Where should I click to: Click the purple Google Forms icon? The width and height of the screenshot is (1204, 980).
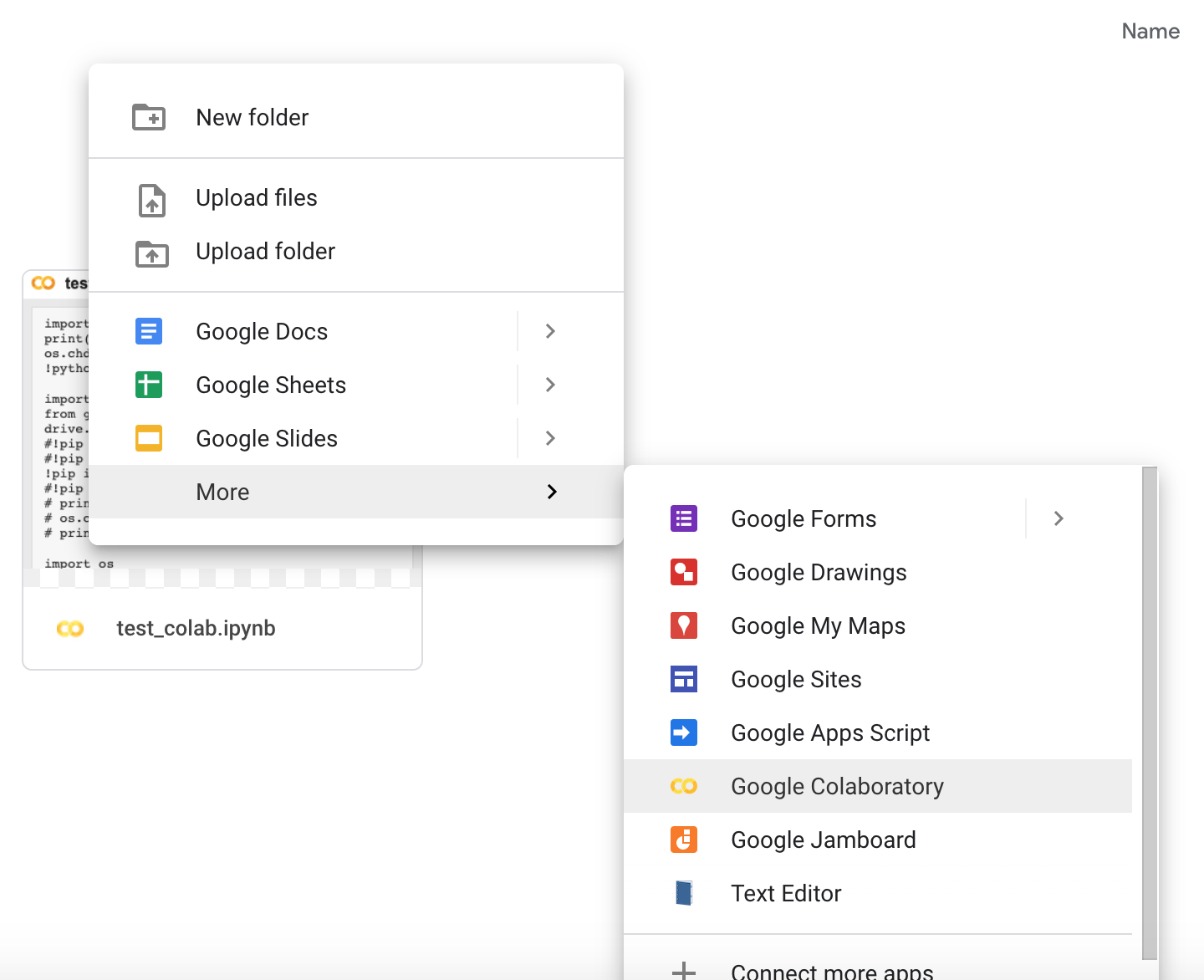click(684, 518)
